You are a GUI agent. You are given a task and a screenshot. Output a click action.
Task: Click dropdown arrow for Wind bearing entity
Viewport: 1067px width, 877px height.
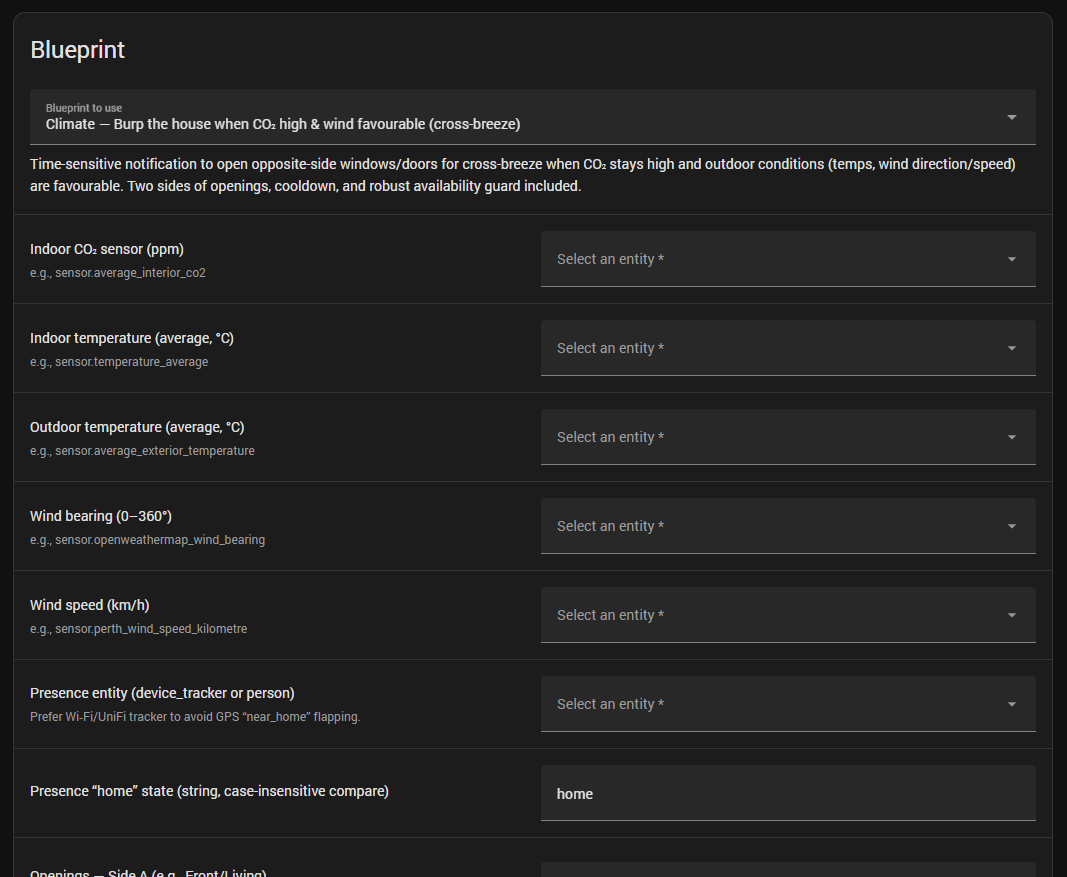click(1011, 526)
